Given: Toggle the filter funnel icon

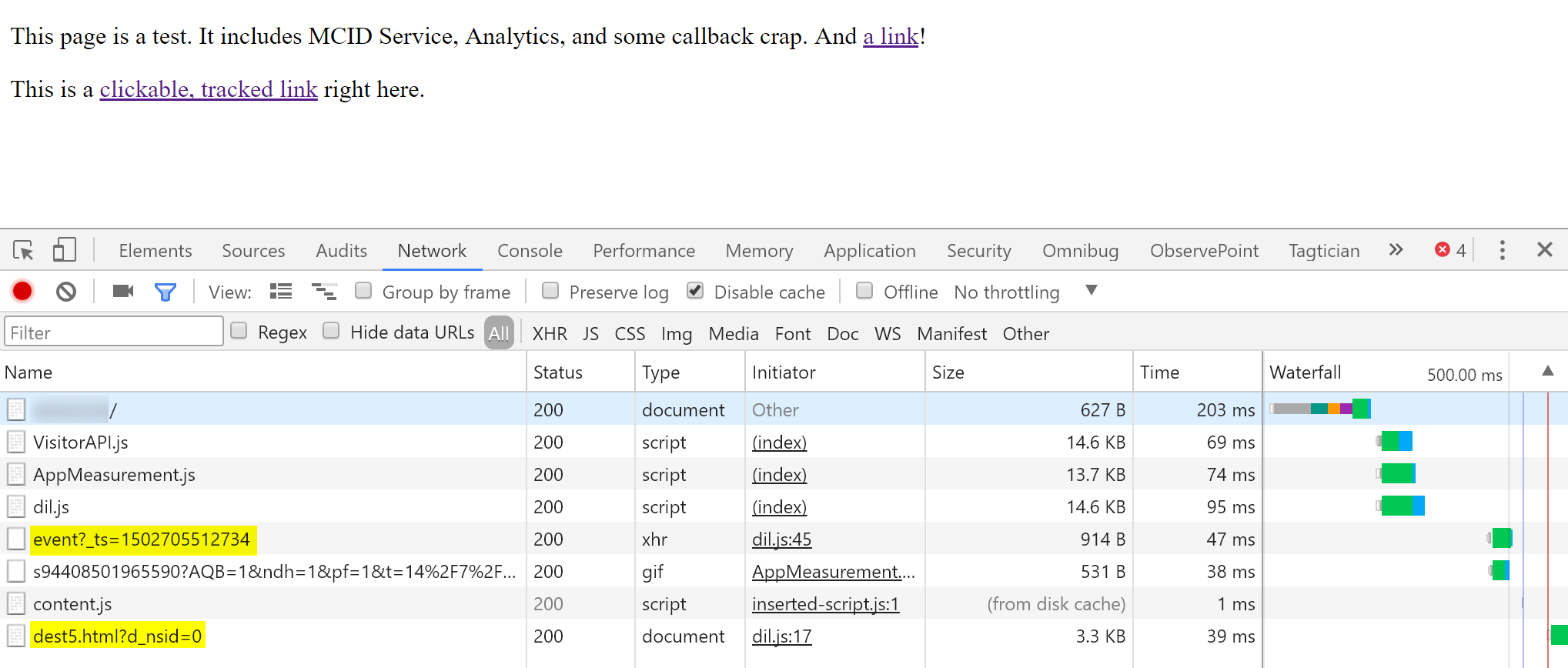Looking at the screenshot, I should coord(165,292).
